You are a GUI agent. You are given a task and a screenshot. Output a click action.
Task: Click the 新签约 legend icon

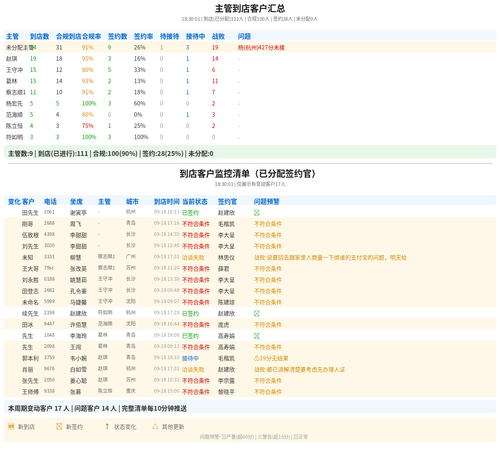pos(59,426)
